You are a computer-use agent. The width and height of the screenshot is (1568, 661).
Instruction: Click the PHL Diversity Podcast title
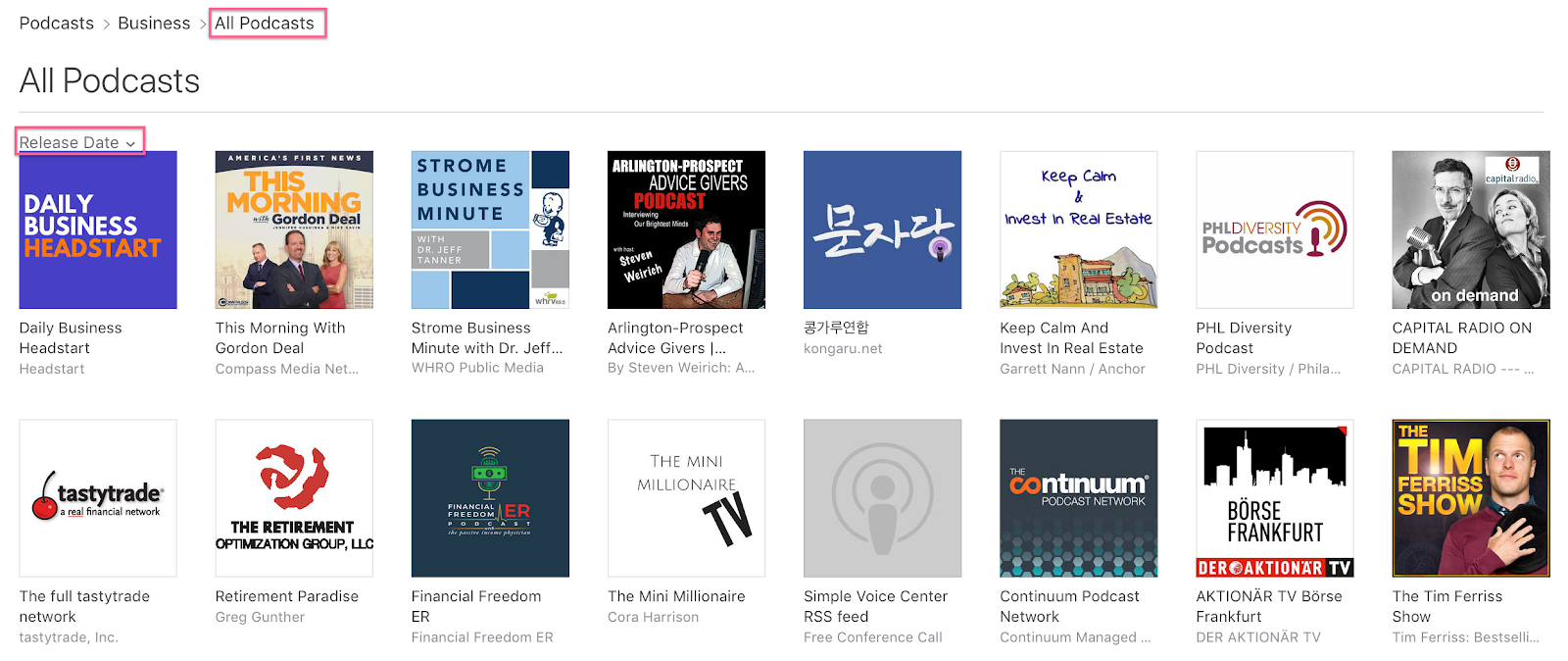coord(1244,338)
